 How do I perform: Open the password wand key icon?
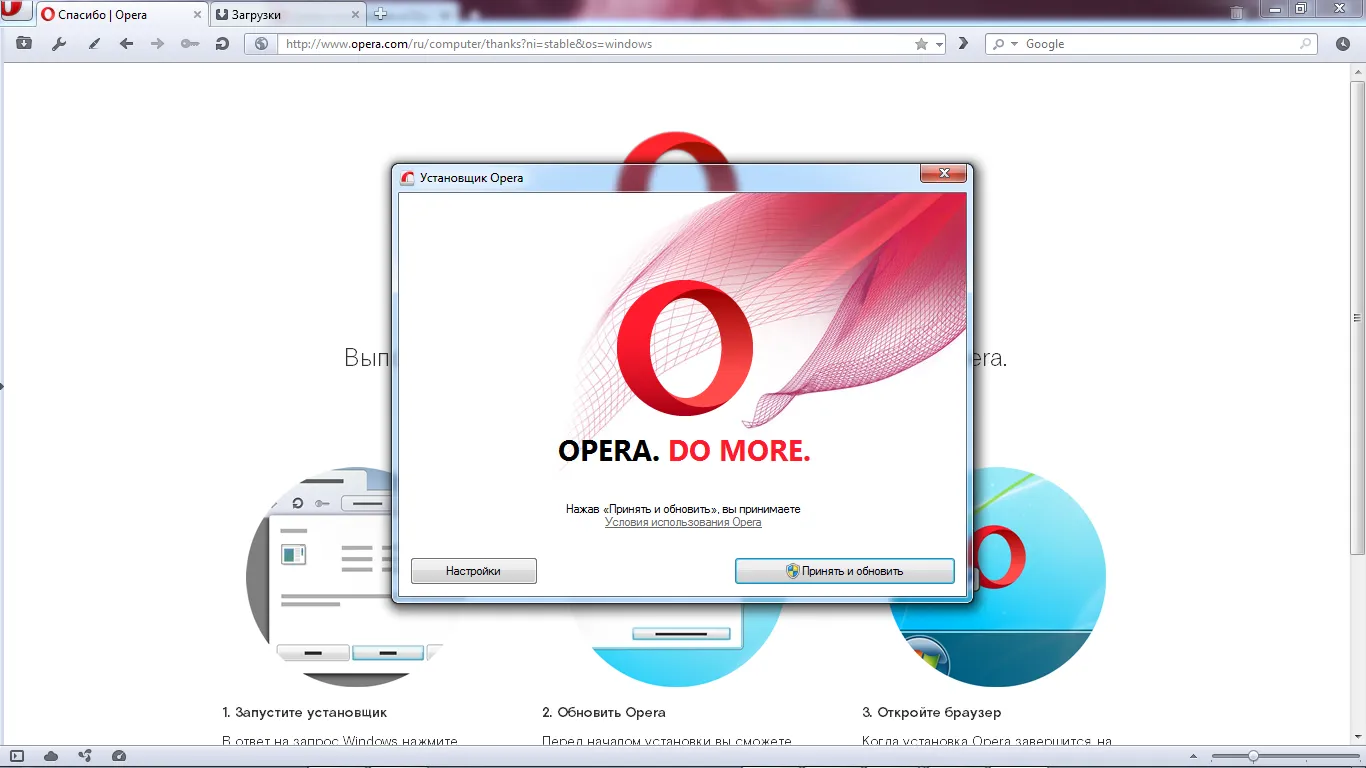pos(189,44)
